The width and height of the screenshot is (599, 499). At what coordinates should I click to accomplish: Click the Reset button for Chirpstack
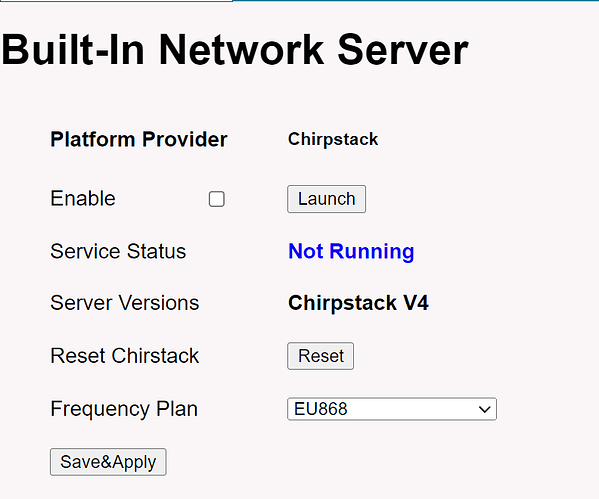tap(321, 356)
